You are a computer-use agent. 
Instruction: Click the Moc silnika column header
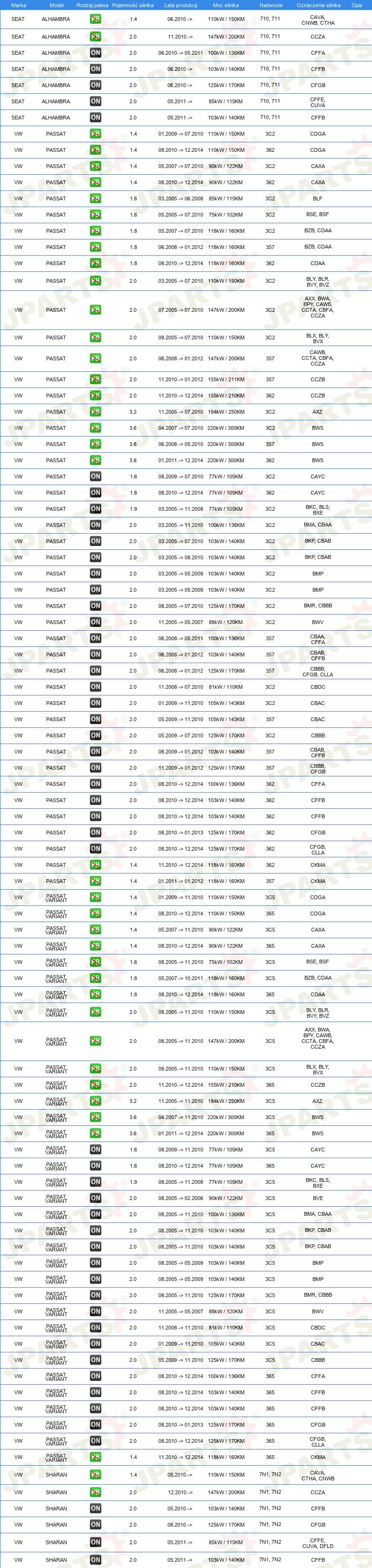point(225,6)
